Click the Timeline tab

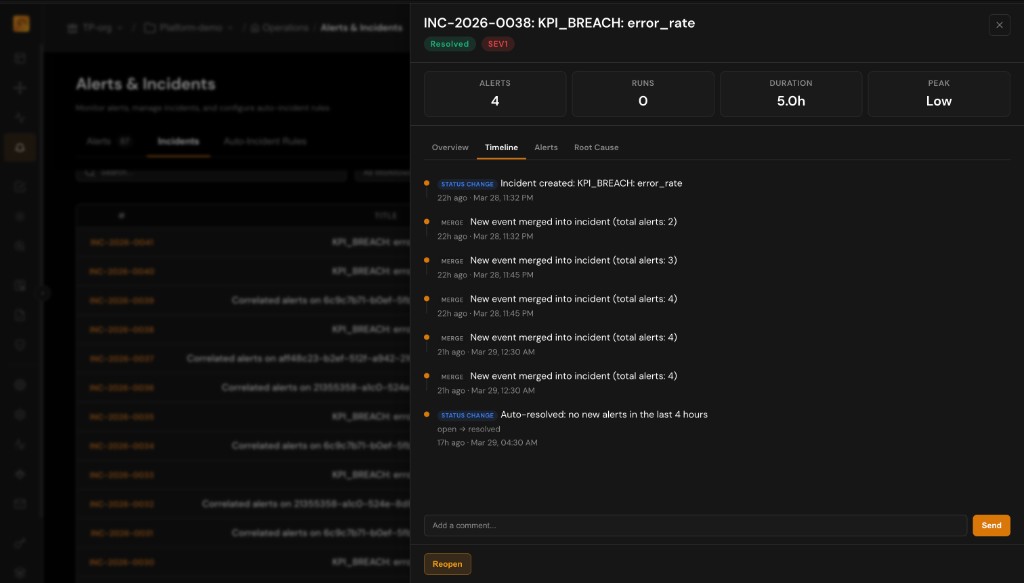click(502, 147)
